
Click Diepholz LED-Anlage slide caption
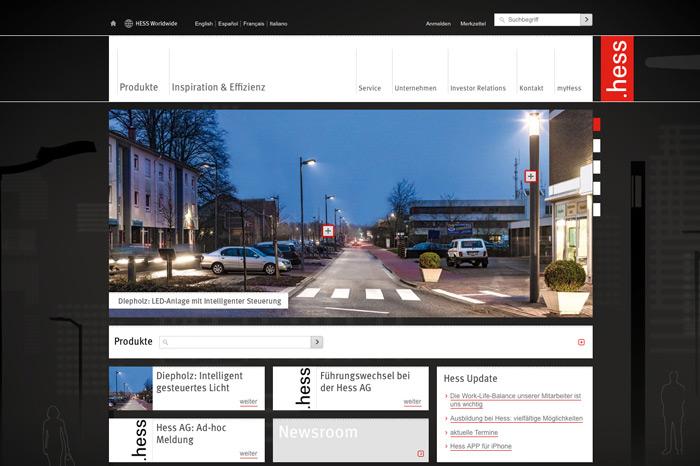coord(199,301)
